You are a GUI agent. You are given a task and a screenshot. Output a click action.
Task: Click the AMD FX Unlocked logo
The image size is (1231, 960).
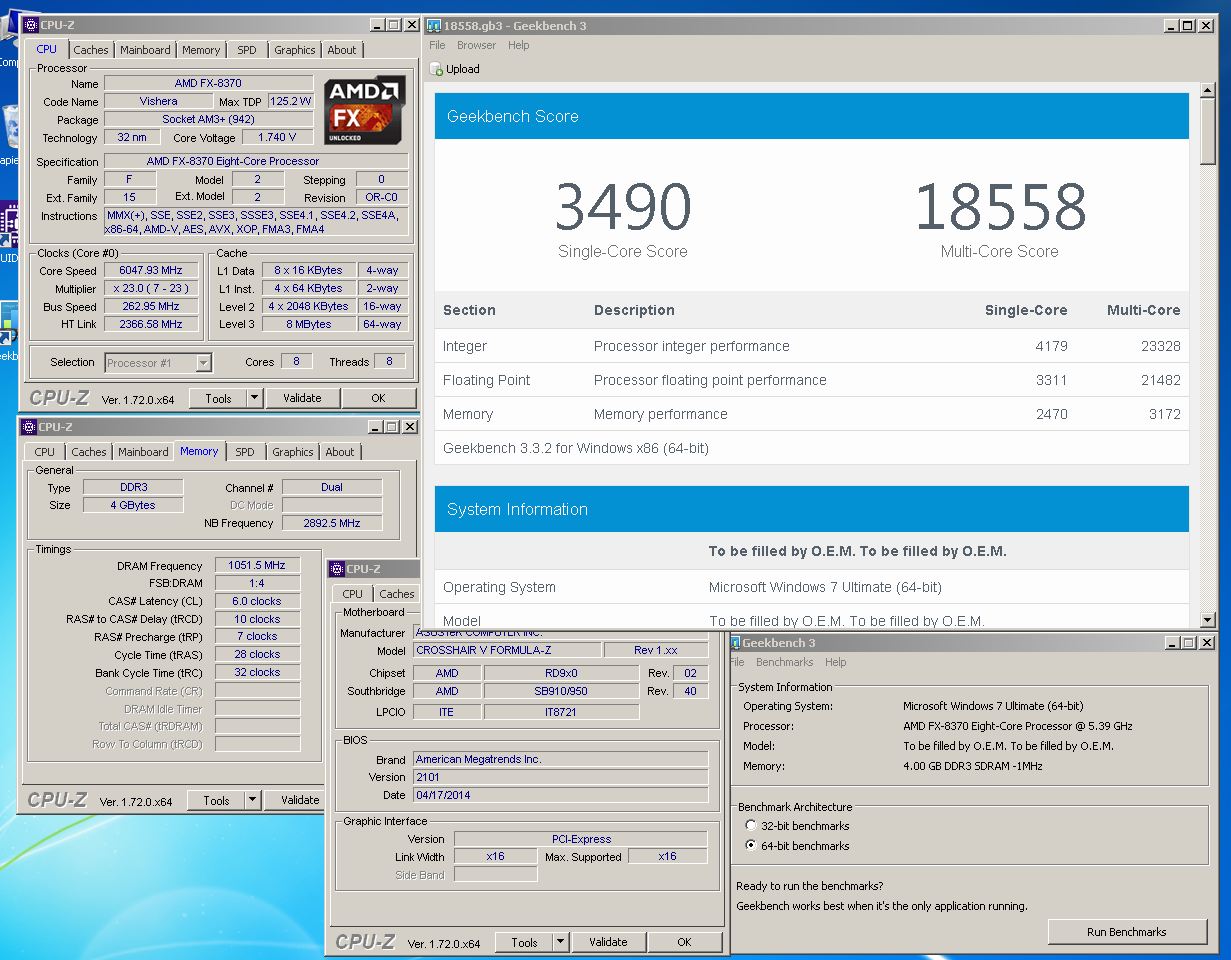coord(365,109)
